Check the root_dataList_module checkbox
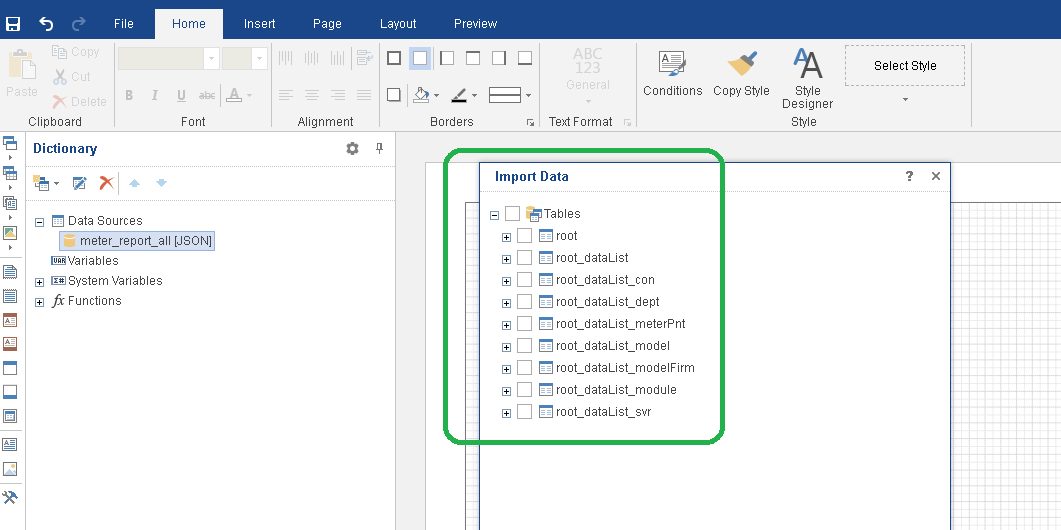The width and height of the screenshot is (1061, 530). point(524,390)
